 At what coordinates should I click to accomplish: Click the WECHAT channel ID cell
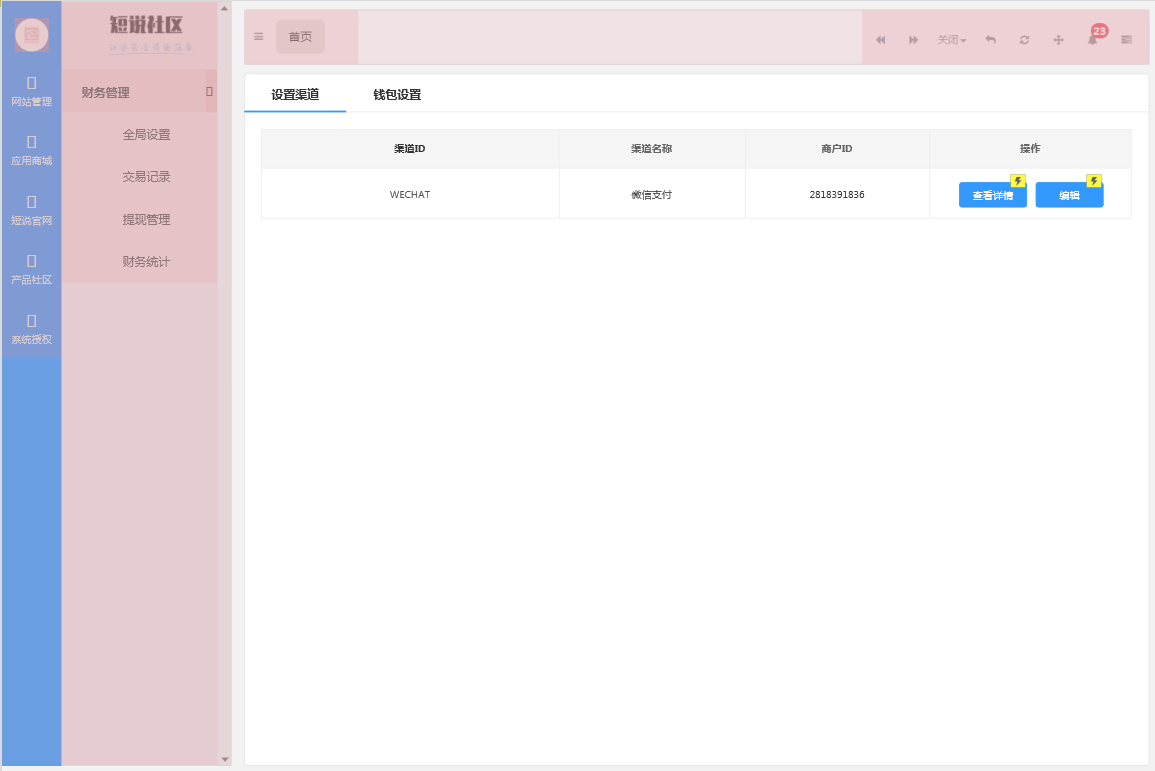410,194
